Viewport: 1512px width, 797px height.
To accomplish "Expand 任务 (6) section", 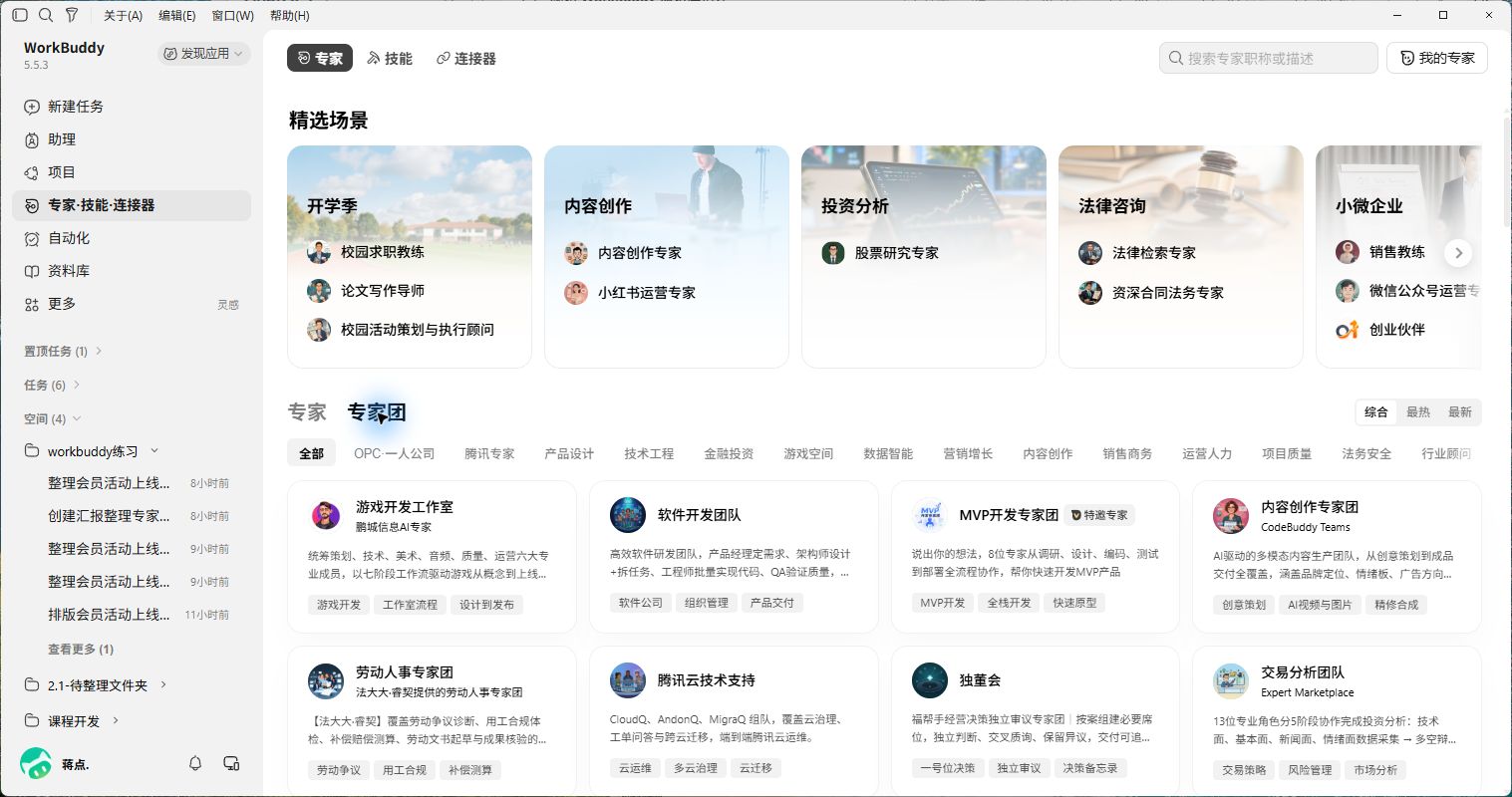I will [x=52, y=385].
